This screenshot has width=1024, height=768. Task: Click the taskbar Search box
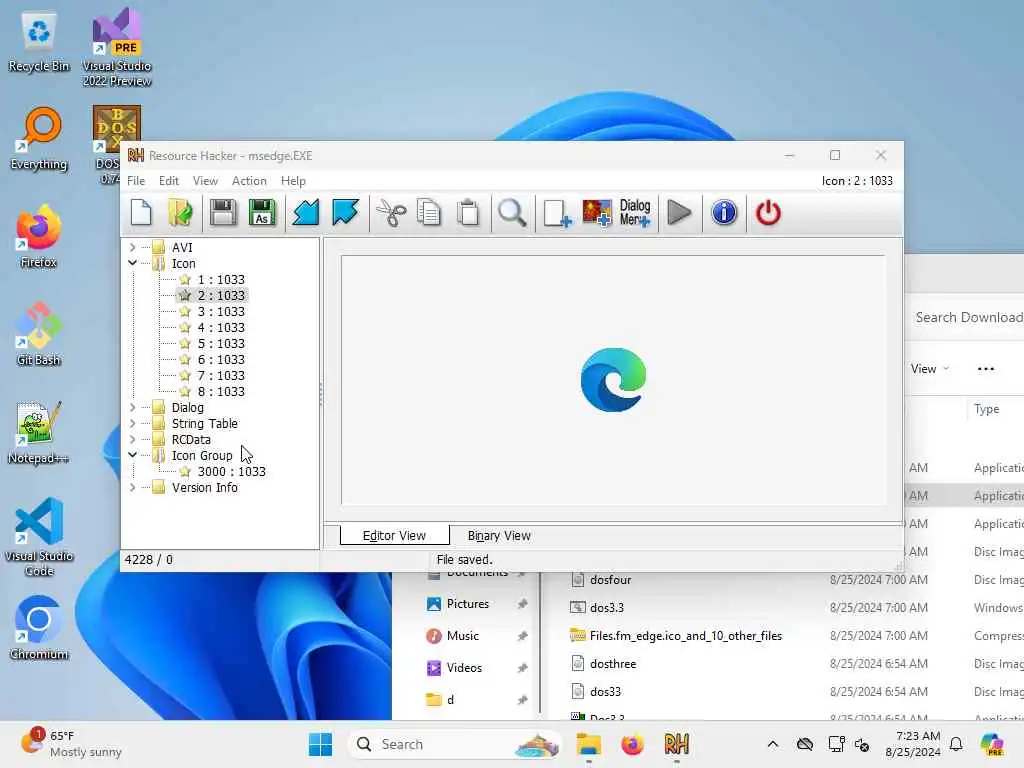pyautogui.click(x=455, y=744)
